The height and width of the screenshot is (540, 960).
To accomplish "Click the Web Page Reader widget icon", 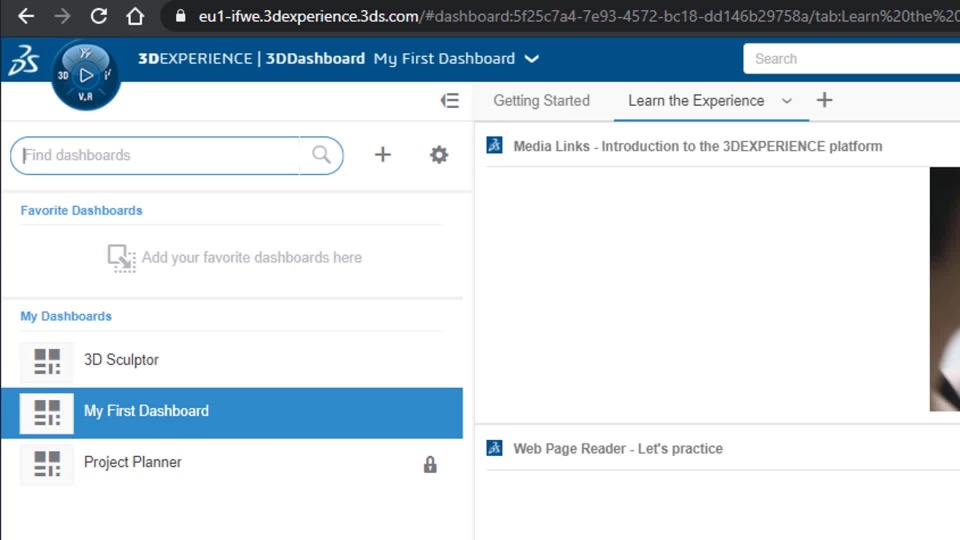I will pyautogui.click(x=494, y=448).
